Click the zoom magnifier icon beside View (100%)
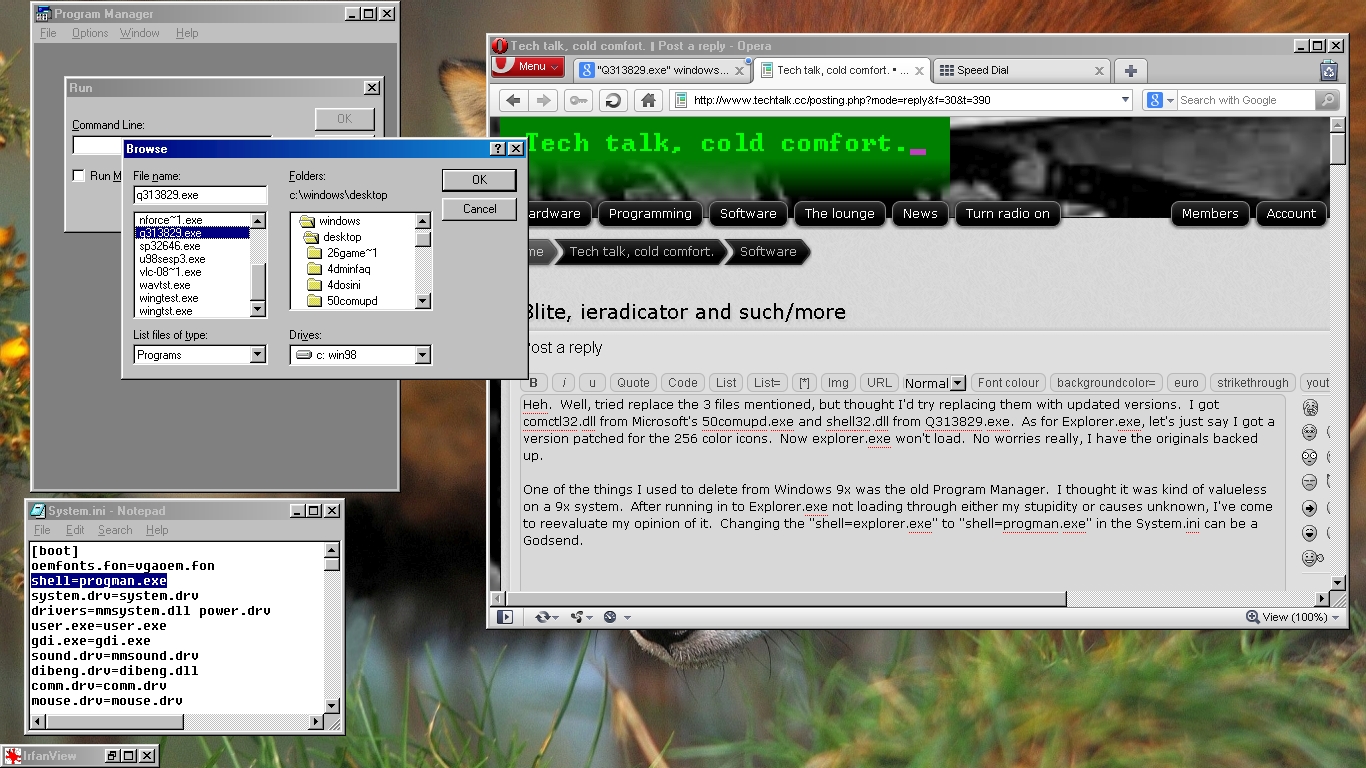 click(x=1252, y=617)
